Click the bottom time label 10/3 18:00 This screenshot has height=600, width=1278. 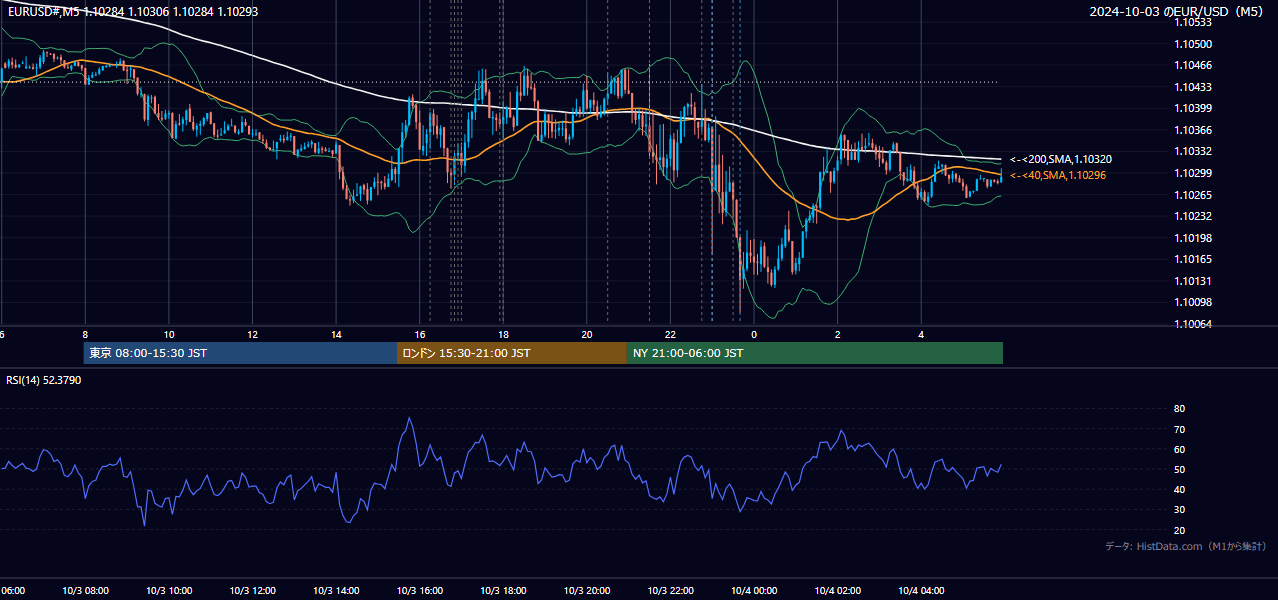(503, 591)
